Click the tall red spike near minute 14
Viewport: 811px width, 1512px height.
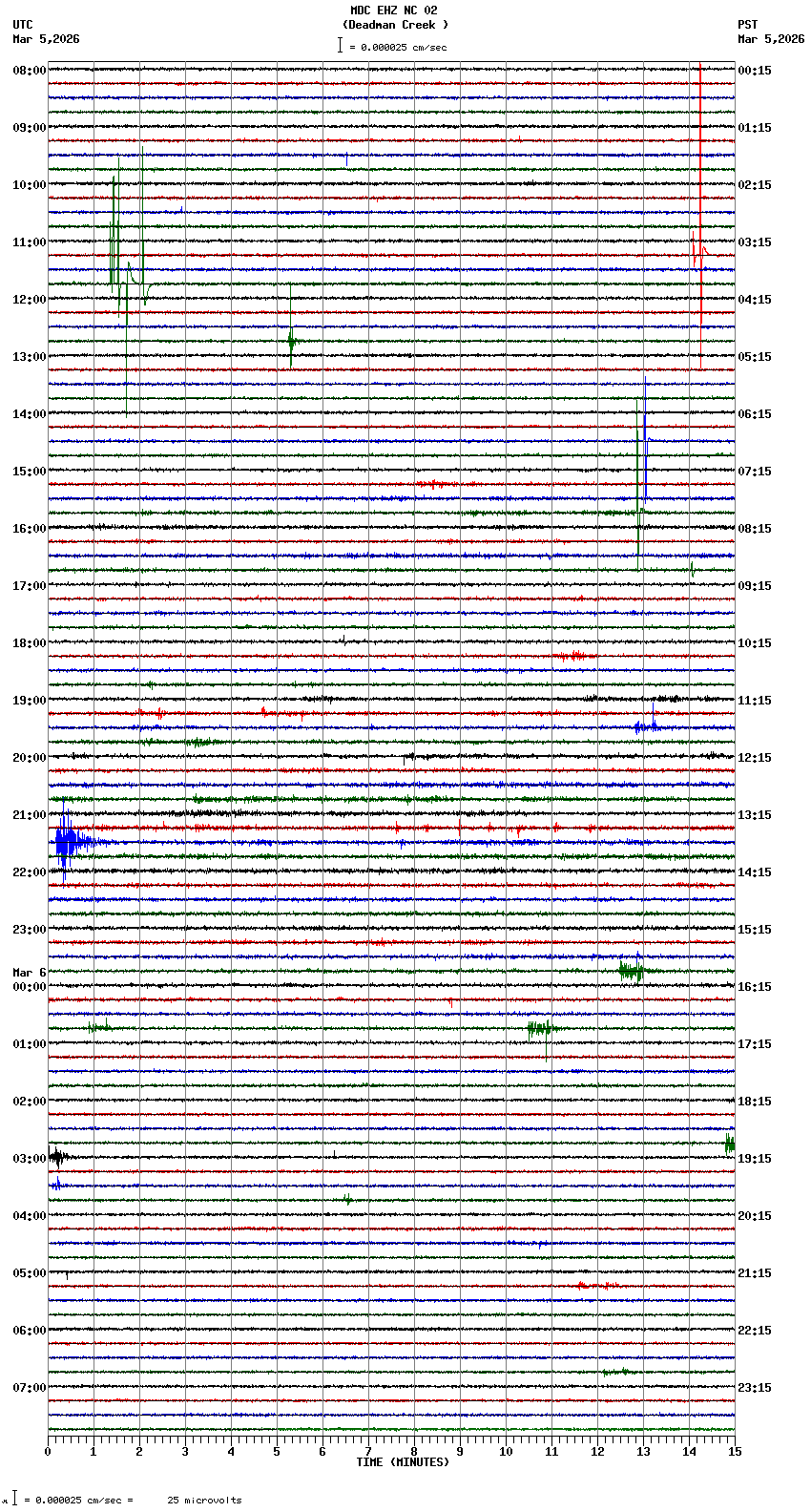point(700,218)
